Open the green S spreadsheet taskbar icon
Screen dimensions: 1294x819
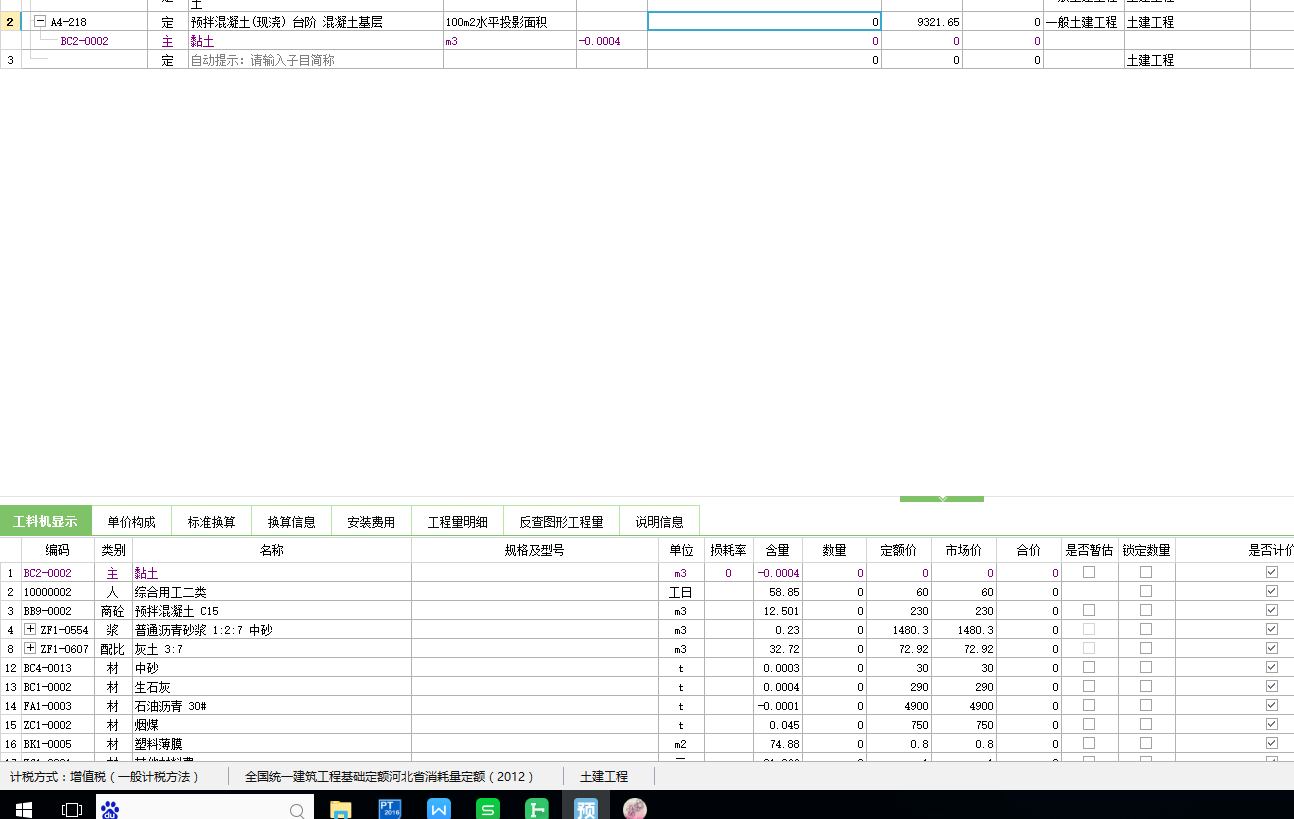click(x=488, y=809)
